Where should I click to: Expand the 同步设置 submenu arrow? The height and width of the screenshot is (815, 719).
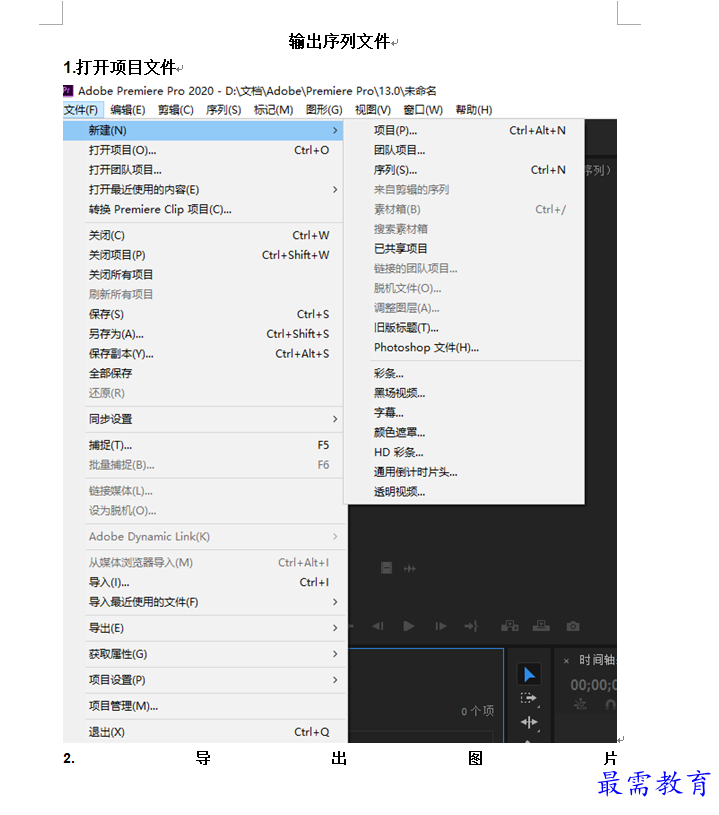(335, 419)
